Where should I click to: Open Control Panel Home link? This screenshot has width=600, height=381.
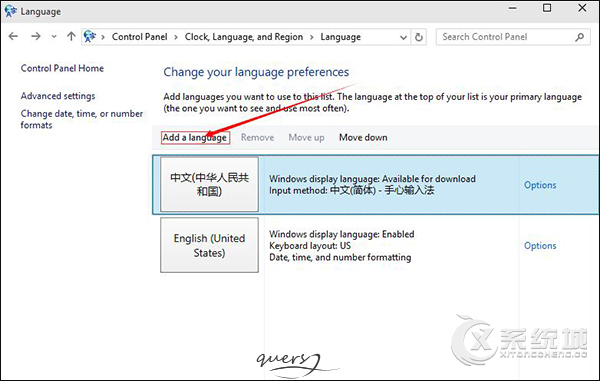[62, 68]
